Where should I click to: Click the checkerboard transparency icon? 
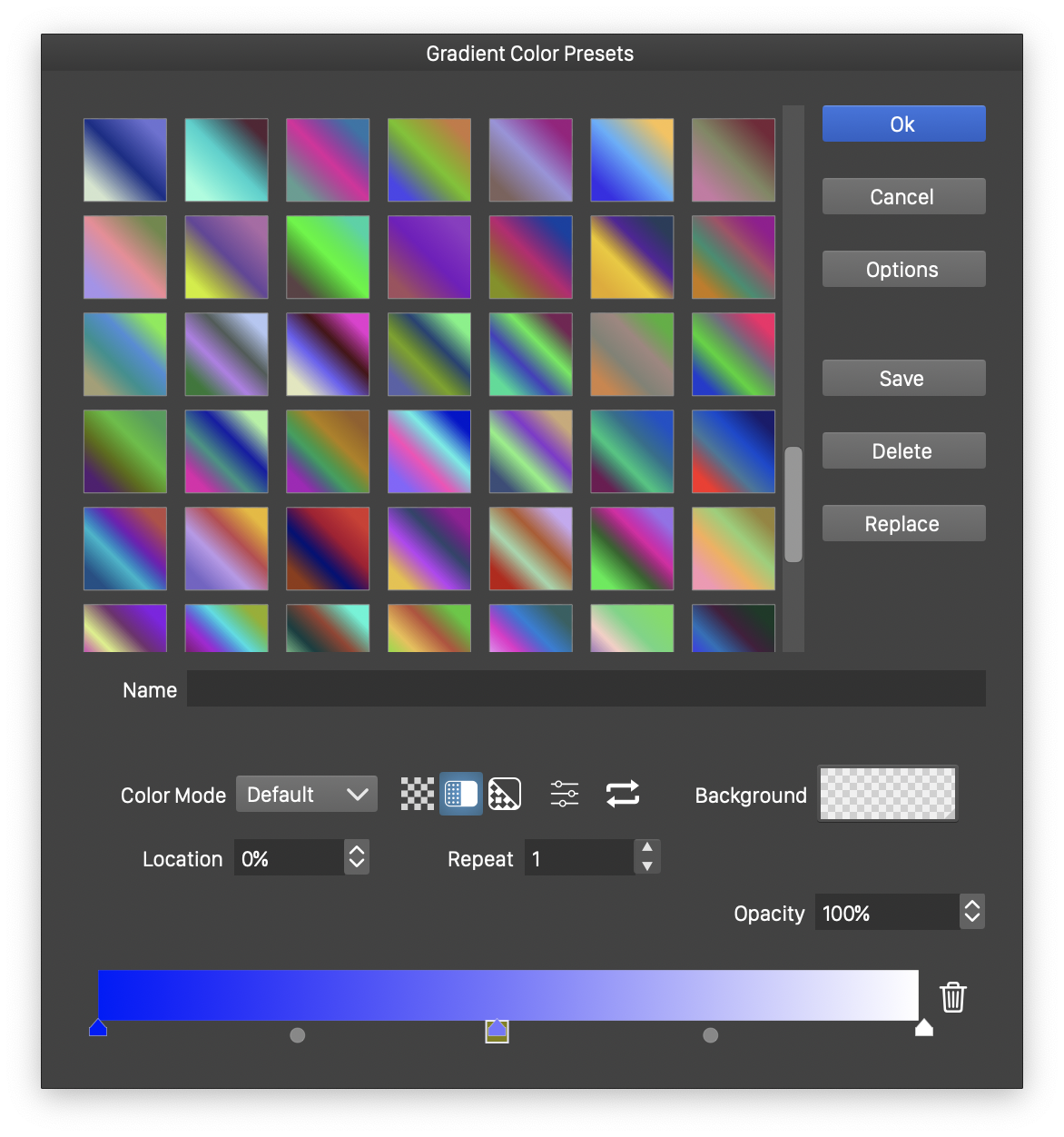[418, 795]
